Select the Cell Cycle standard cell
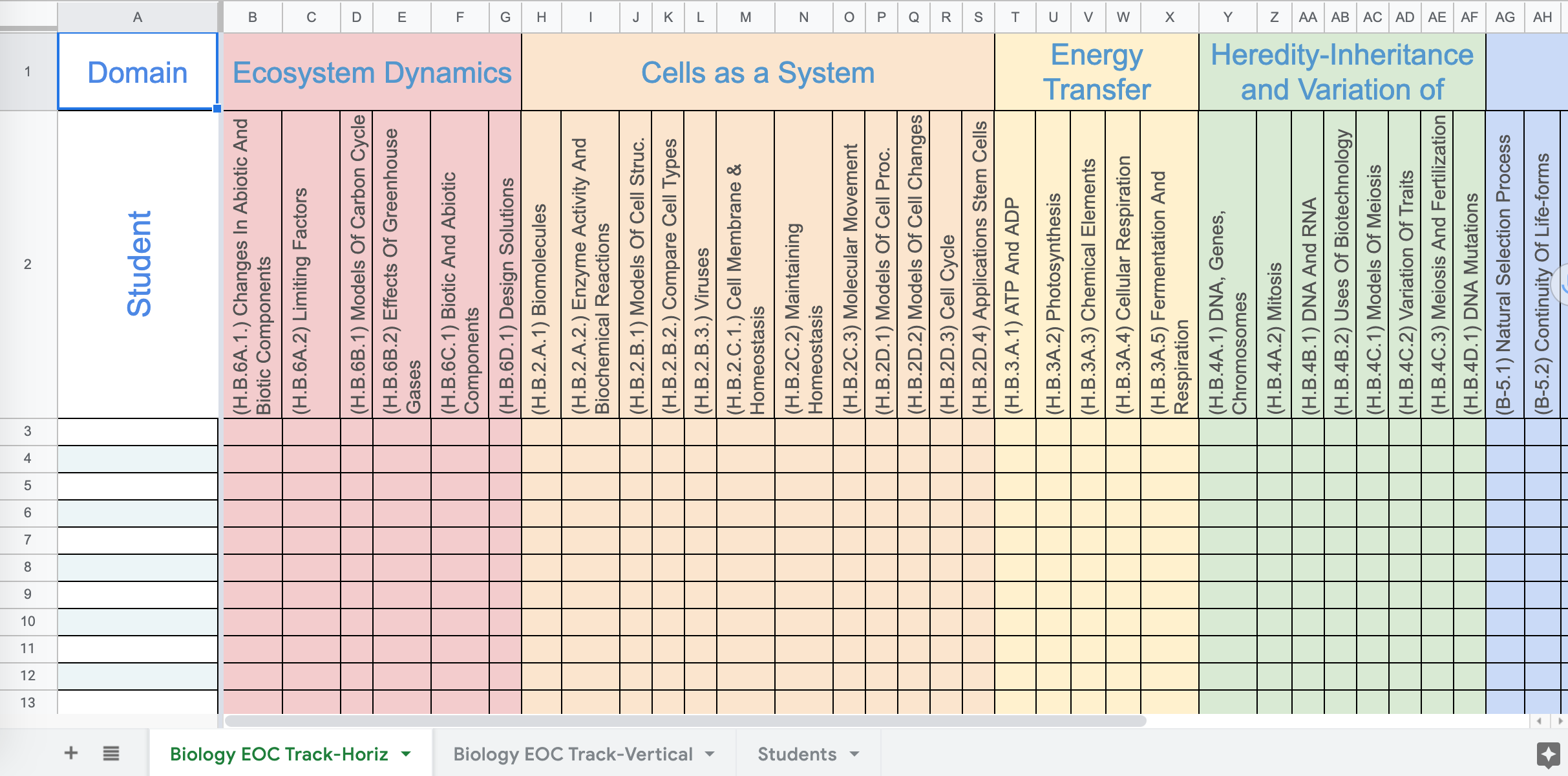Viewport: 1568px width, 776px height. pyautogui.click(x=946, y=264)
